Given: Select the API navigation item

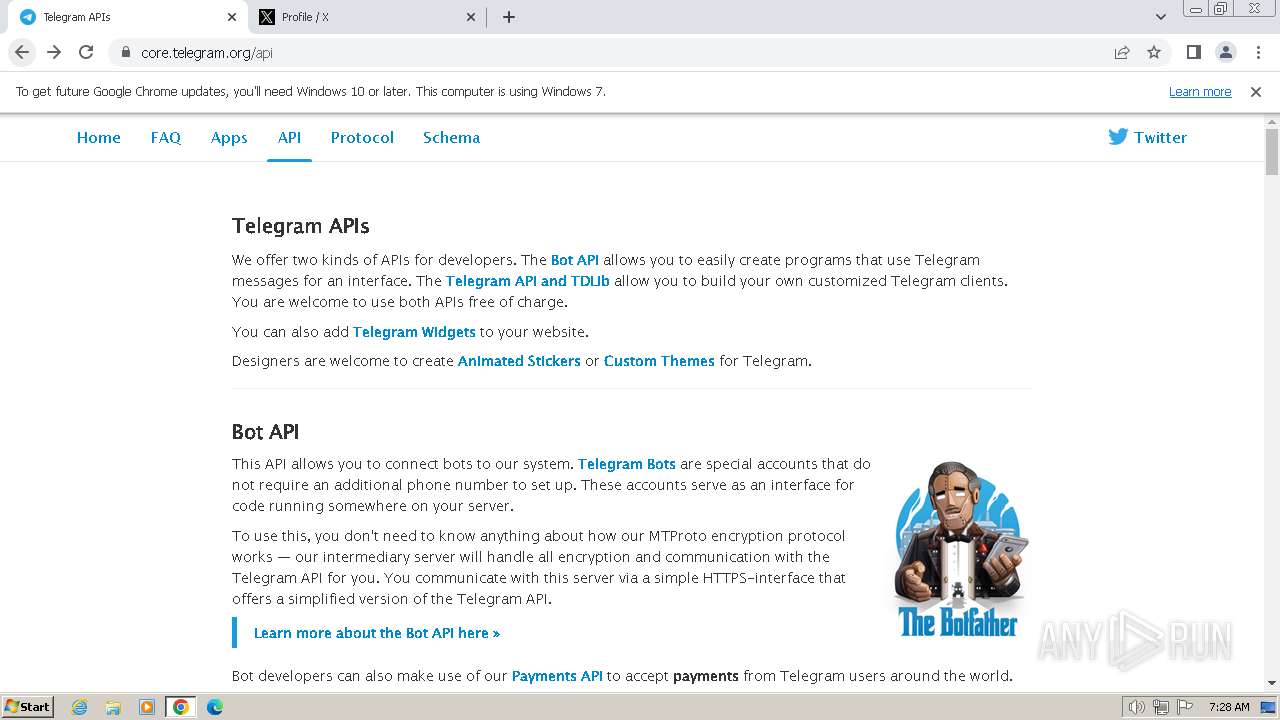Looking at the screenshot, I should click(x=289, y=138).
